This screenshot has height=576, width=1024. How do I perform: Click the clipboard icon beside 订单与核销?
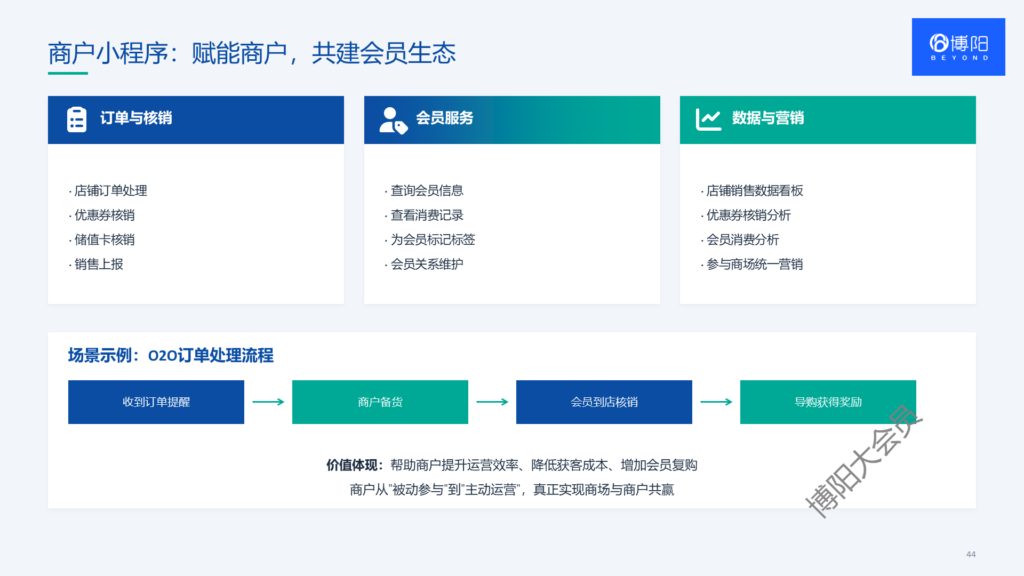pyautogui.click(x=76, y=120)
